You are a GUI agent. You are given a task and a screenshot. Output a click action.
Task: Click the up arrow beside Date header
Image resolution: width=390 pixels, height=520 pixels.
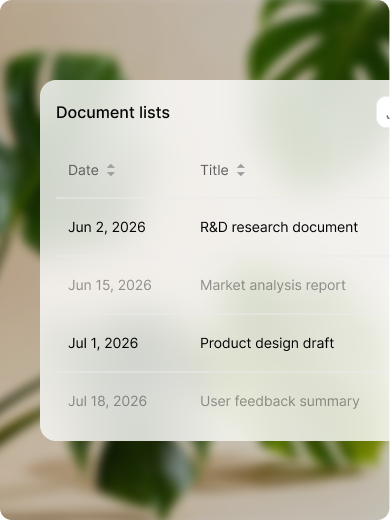(x=111, y=167)
